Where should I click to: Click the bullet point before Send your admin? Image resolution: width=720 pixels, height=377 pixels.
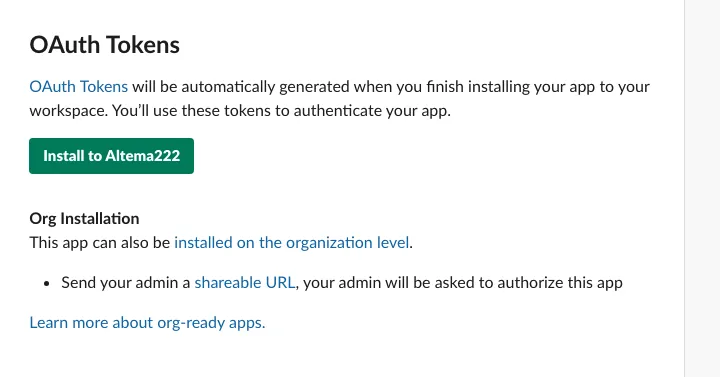point(46,283)
